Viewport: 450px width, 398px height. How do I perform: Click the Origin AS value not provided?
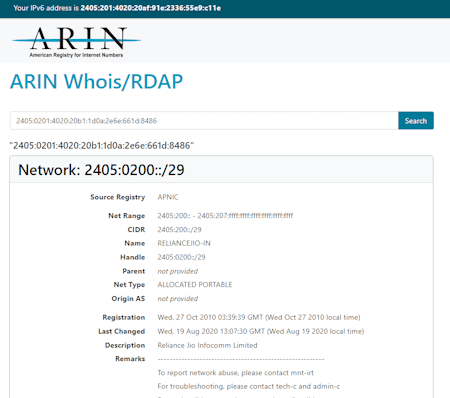pyautogui.click(x=178, y=299)
